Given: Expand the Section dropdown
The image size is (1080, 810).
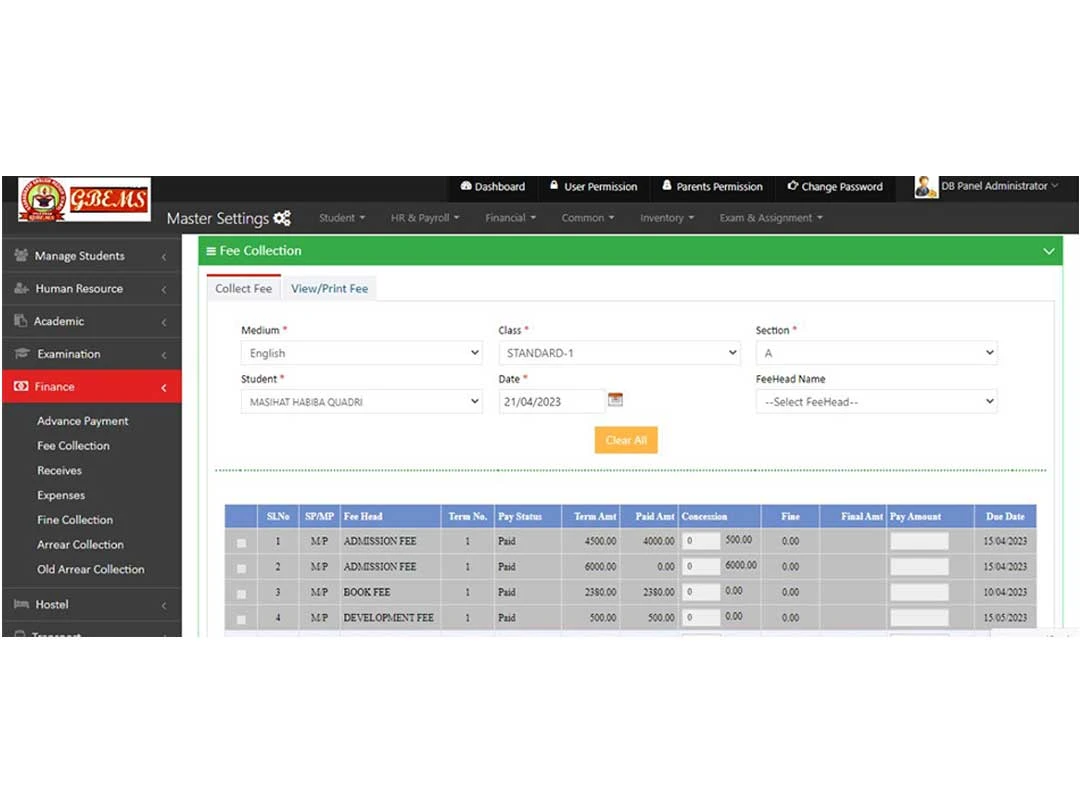Looking at the screenshot, I should 877,352.
